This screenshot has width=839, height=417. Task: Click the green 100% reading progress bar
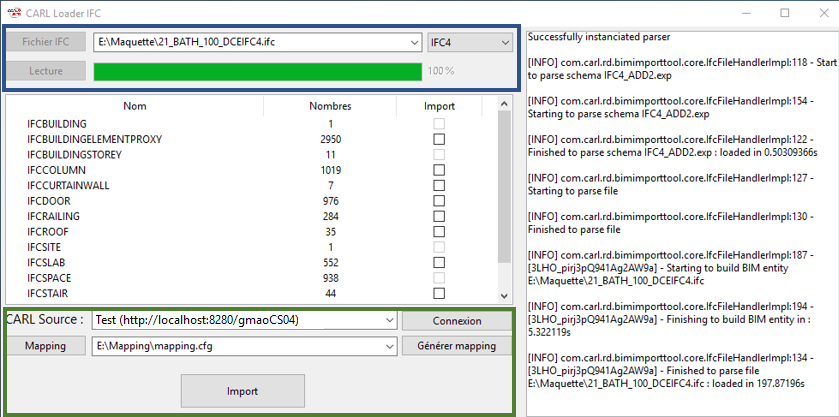point(258,72)
